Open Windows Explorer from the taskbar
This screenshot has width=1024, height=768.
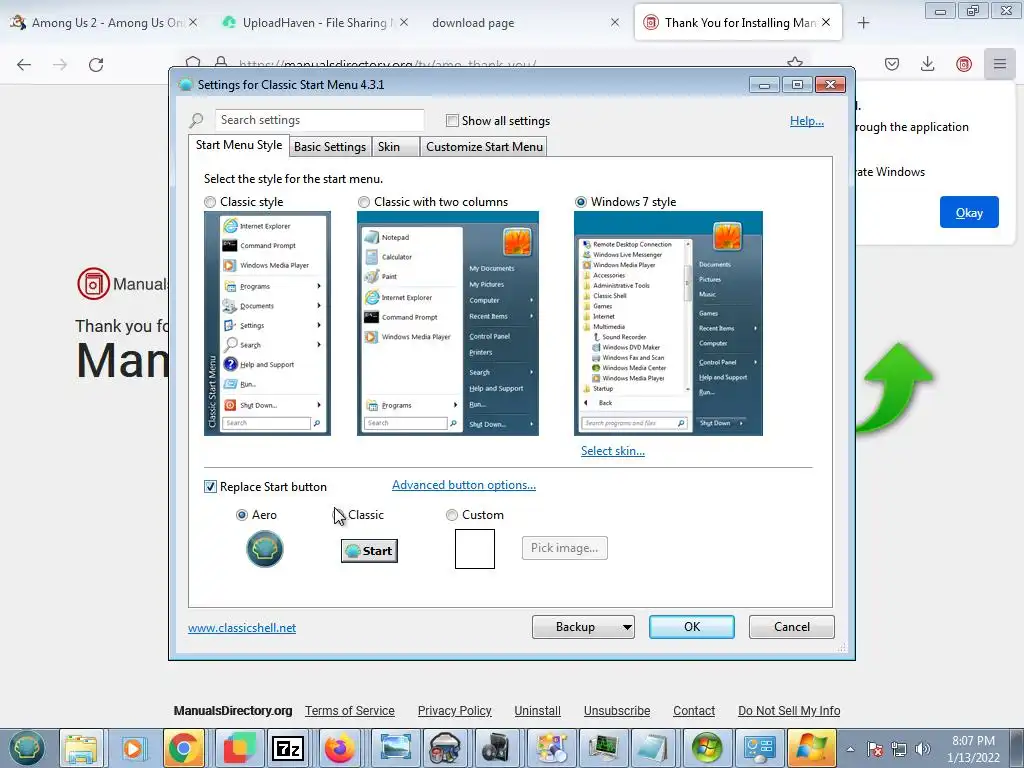pos(81,748)
